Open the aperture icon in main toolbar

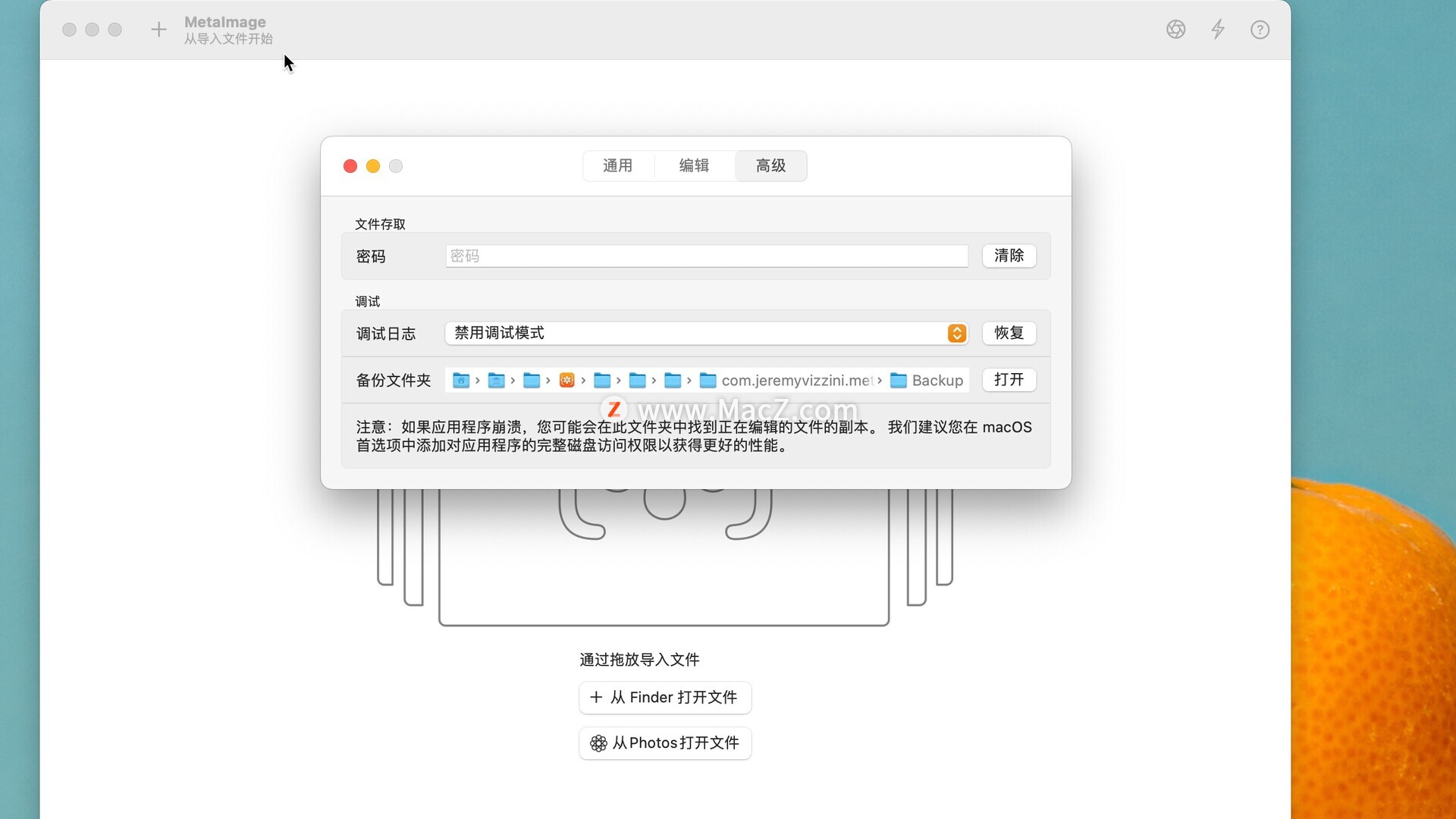(x=1175, y=30)
